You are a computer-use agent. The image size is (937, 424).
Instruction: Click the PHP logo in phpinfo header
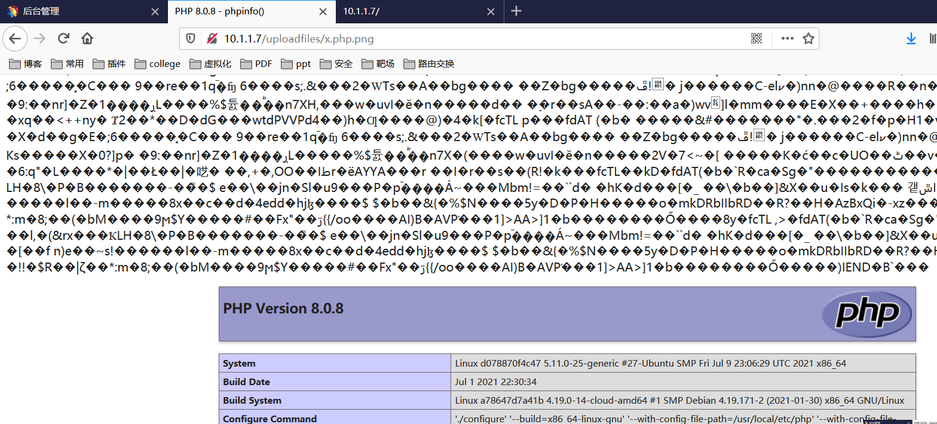coord(868,313)
